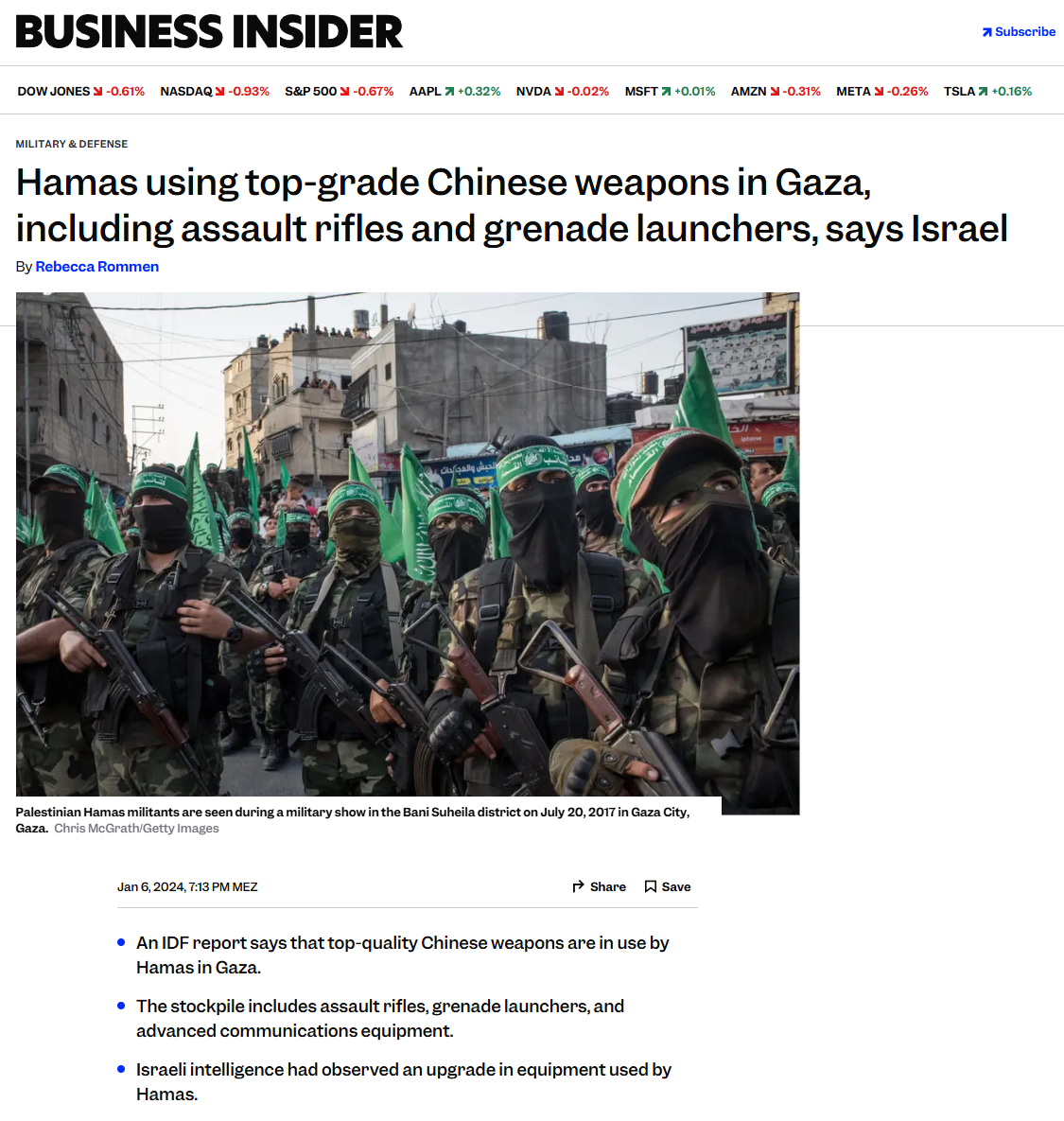Viewport: 1064px width, 1121px height.
Task: Click the AAPL up-arrow ticker icon
Action: pyautogui.click(x=449, y=92)
